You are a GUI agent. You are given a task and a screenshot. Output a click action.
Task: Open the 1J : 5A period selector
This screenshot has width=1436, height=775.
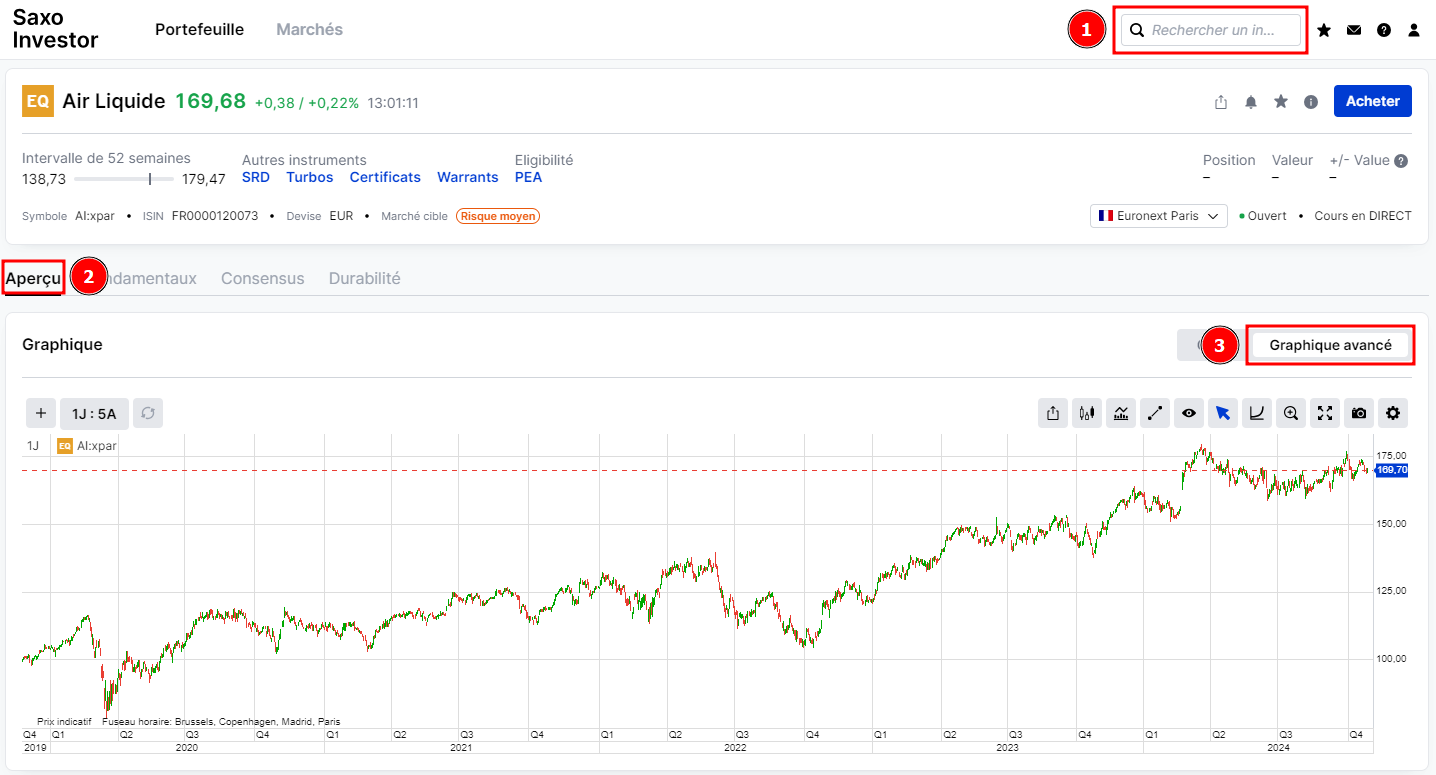click(x=94, y=413)
